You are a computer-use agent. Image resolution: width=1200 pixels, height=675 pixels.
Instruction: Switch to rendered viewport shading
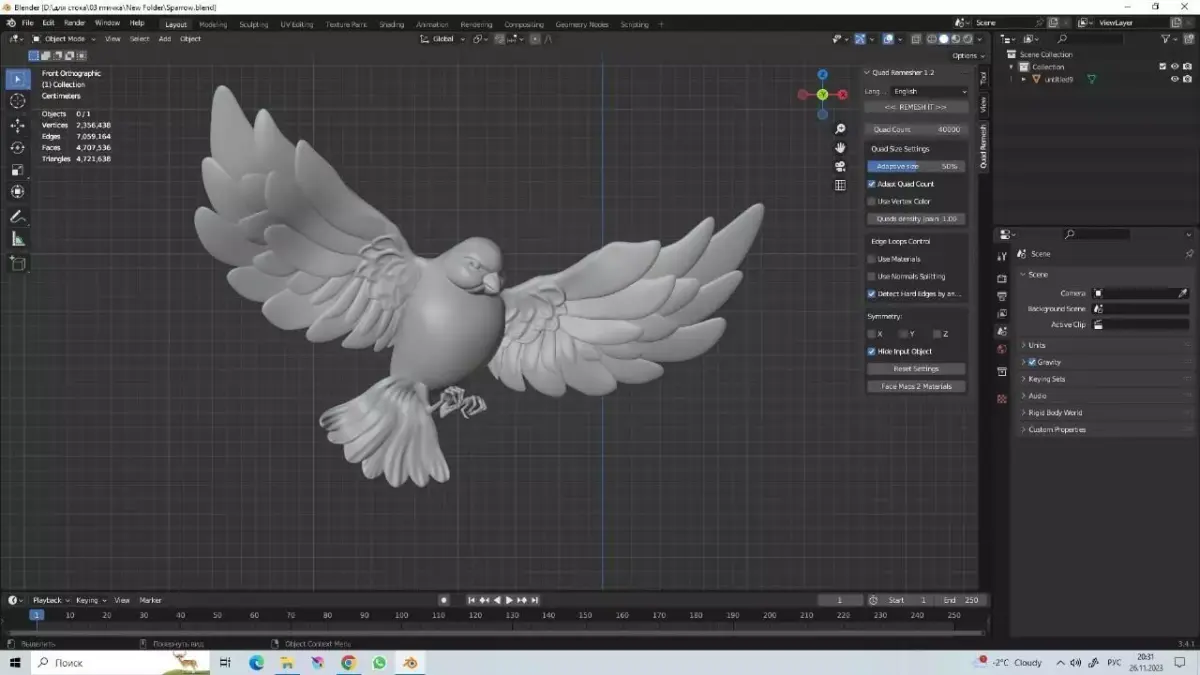pyautogui.click(x=967, y=39)
